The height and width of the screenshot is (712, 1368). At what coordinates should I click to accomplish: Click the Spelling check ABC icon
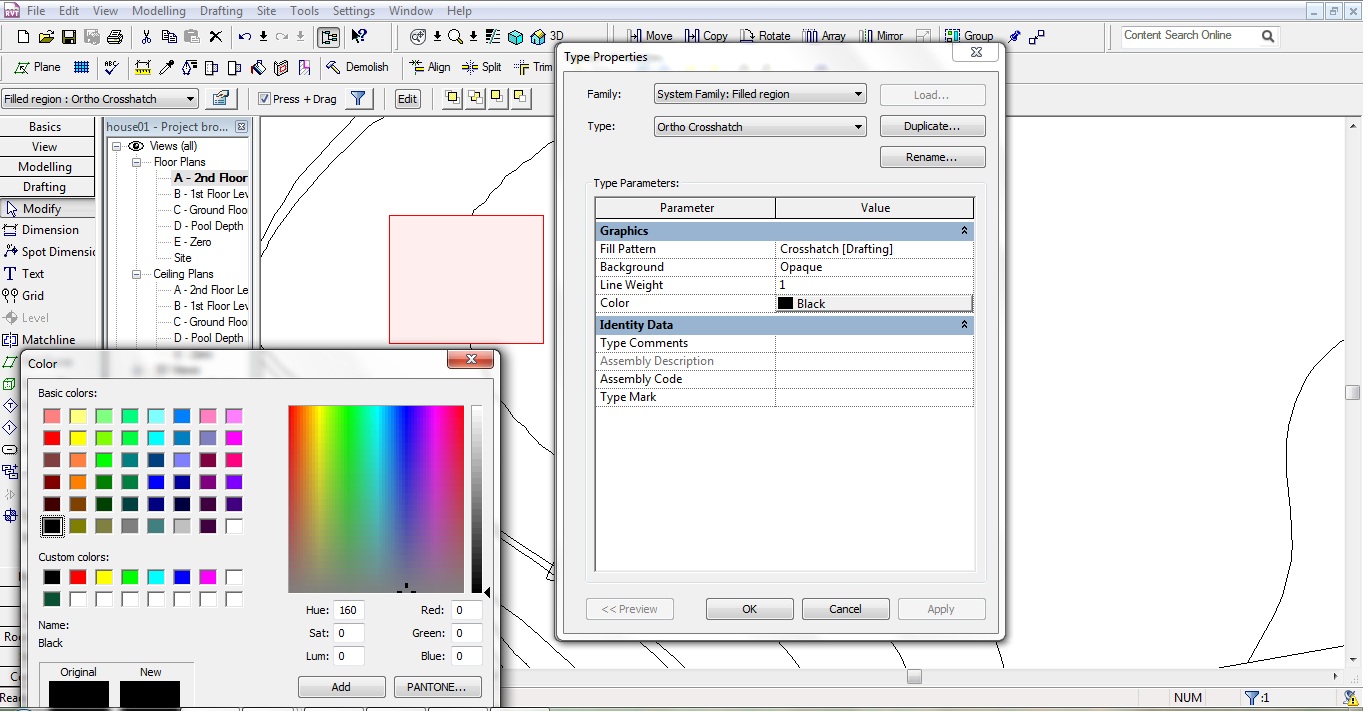tap(111, 67)
